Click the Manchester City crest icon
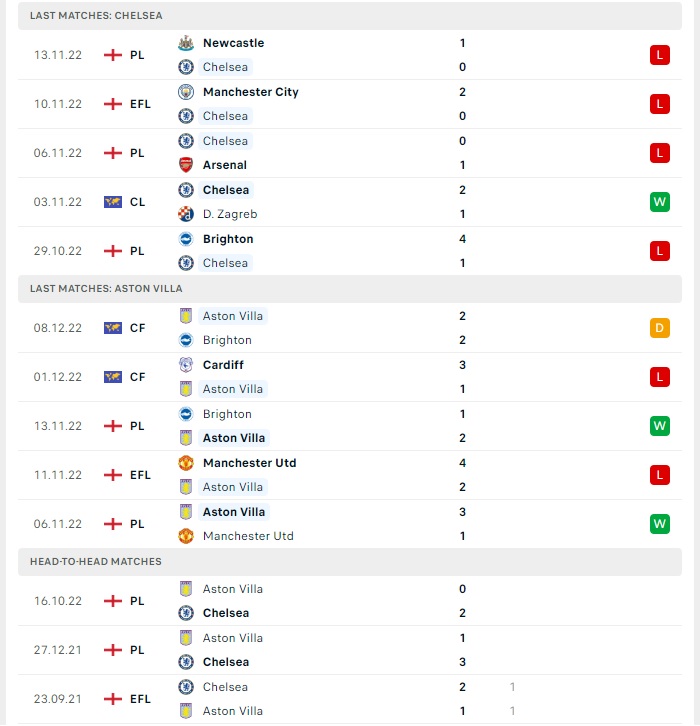The width and height of the screenshot is (700, 726). pyautogui.click(x=186, y=92)
